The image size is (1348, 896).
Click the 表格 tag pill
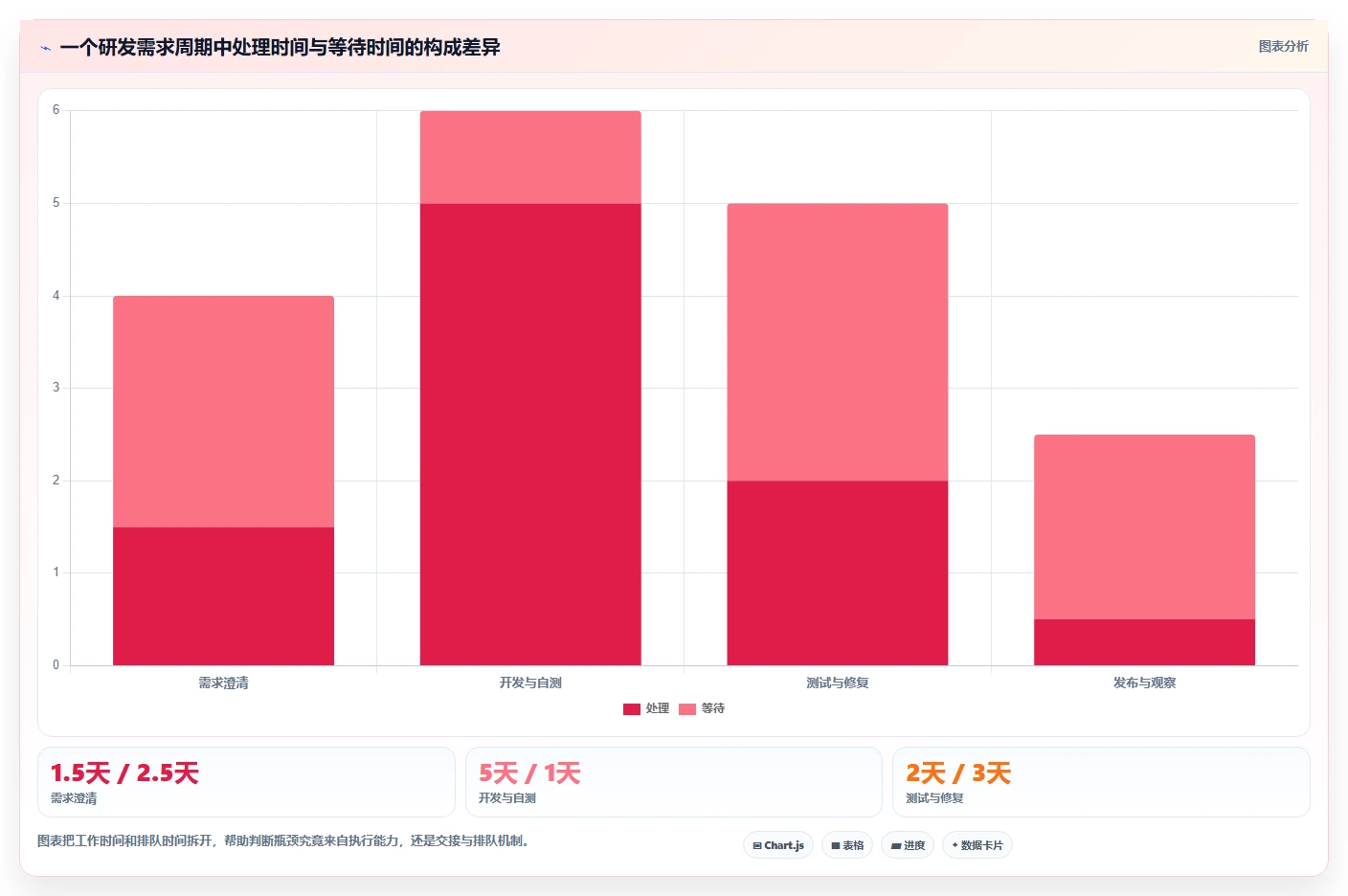pos(847,845)
